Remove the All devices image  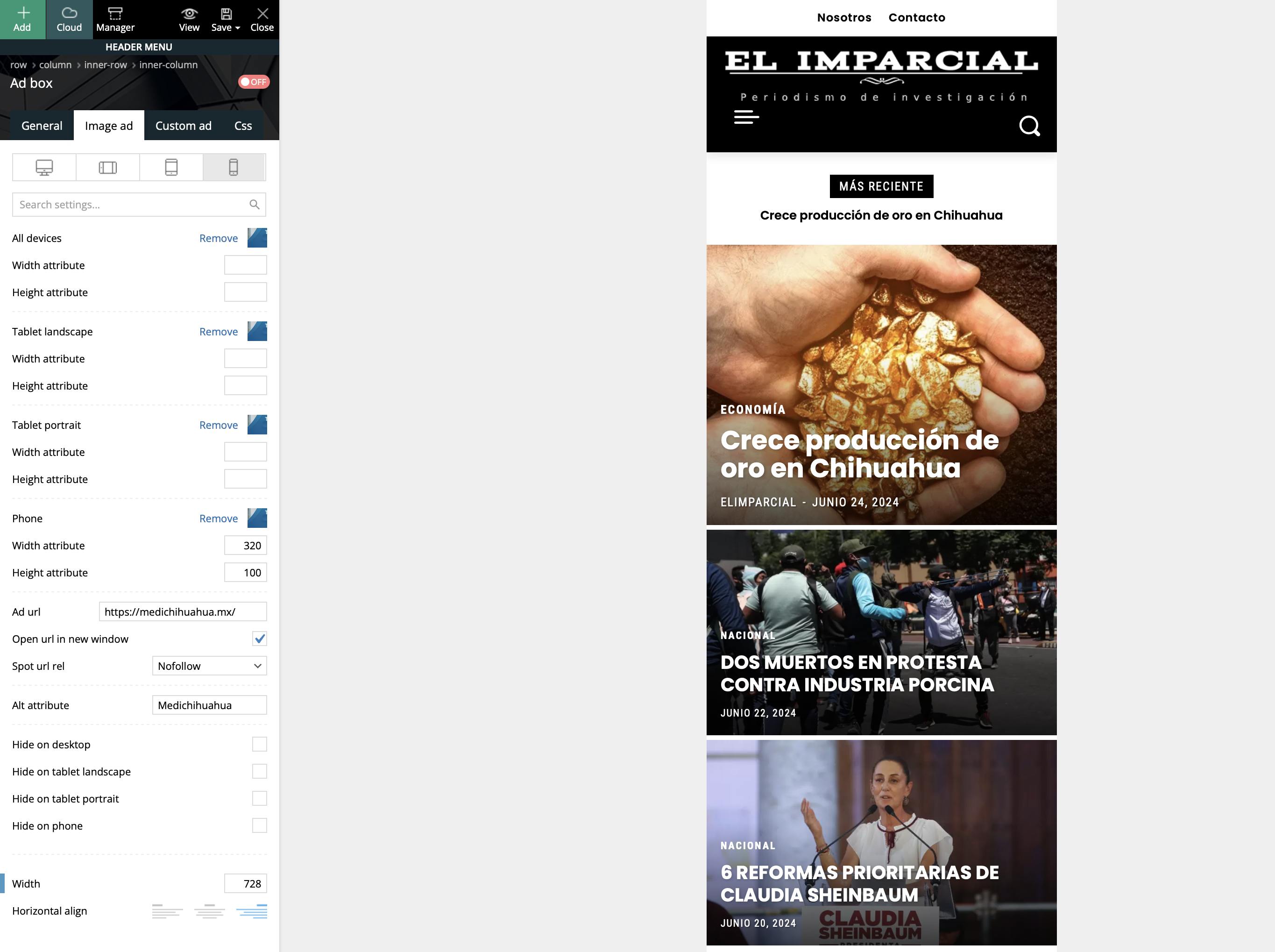point(219,238)
